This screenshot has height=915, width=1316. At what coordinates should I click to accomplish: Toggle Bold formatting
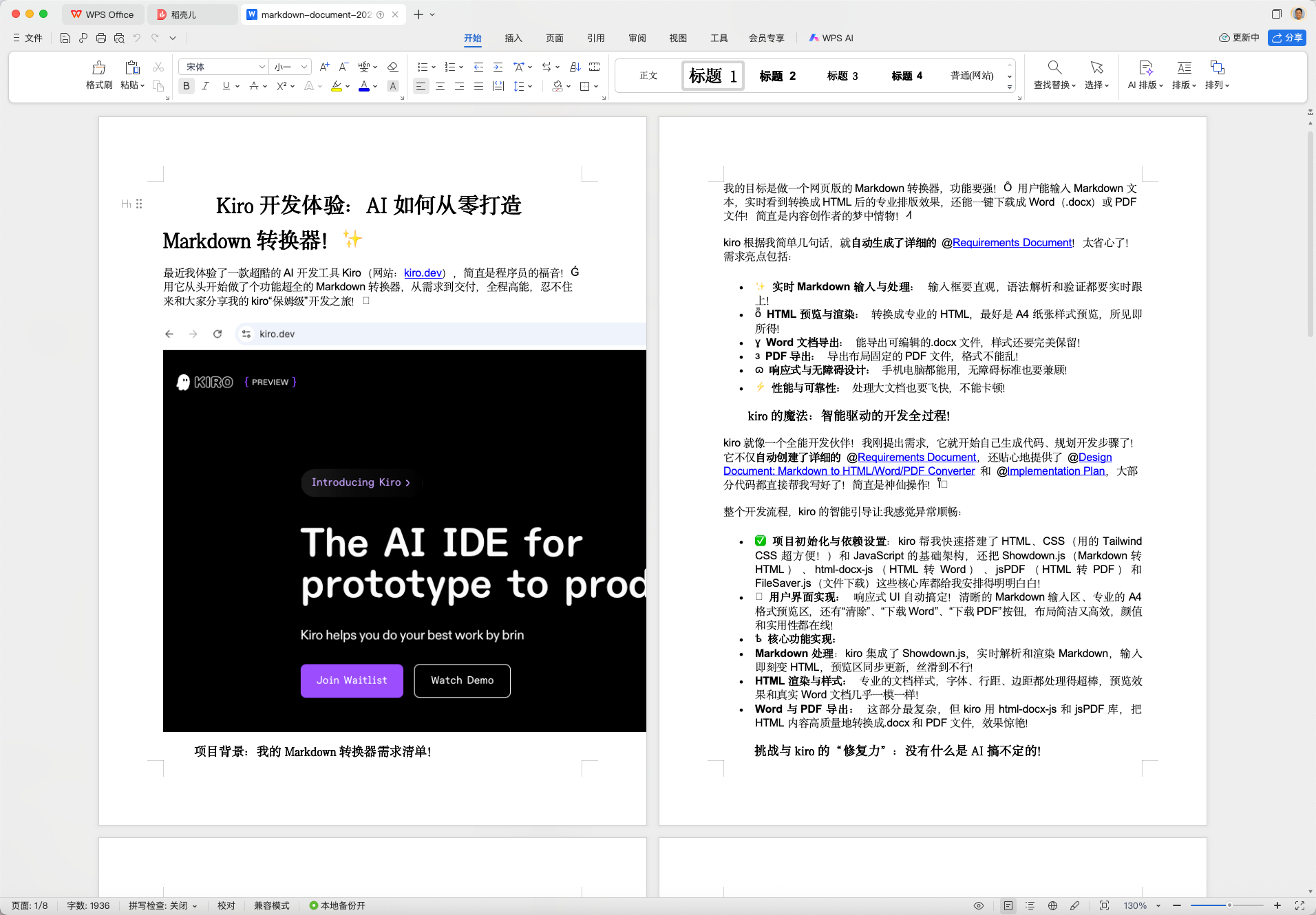coord(186,86)
